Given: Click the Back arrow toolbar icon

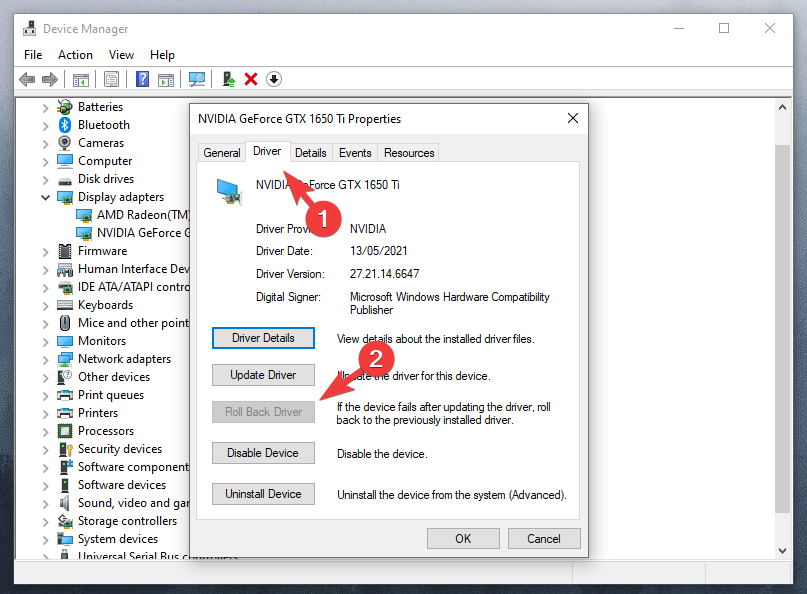Looking at the screenshot, I should [x=27, y=79].
